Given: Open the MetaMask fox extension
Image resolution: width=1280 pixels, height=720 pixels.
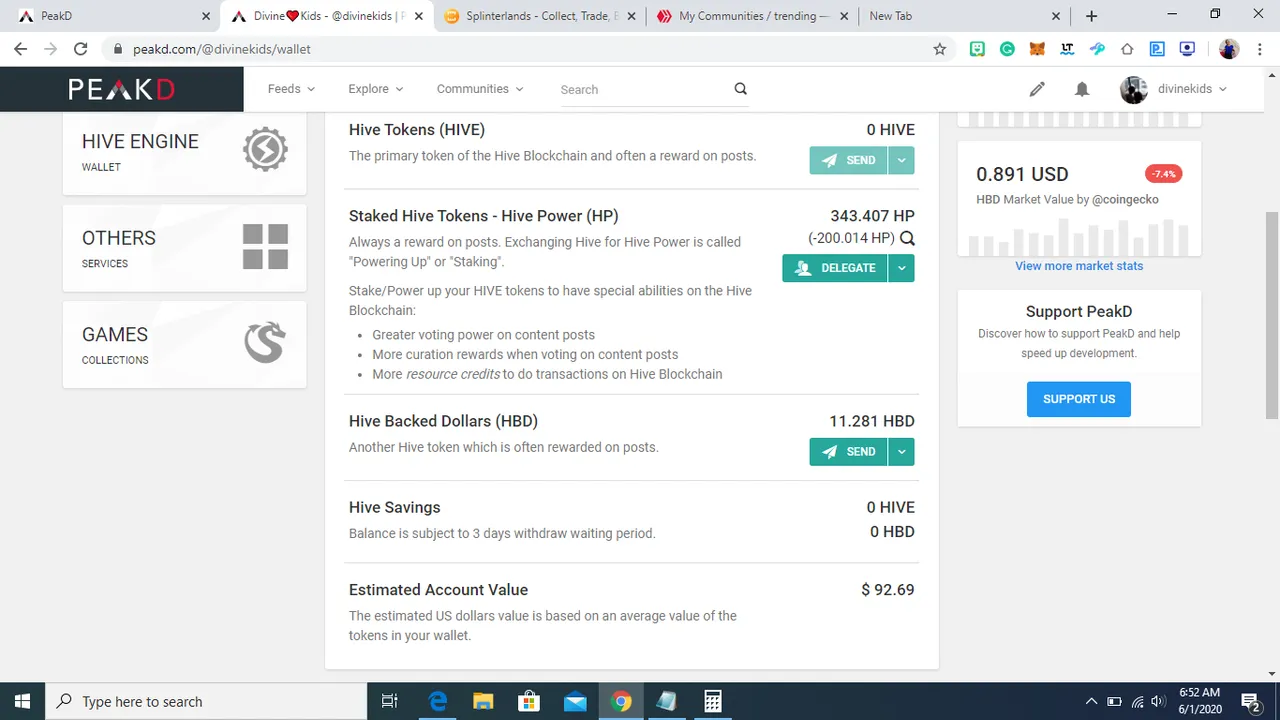Looking at the screenshot, I should [x=1038, y=49].
